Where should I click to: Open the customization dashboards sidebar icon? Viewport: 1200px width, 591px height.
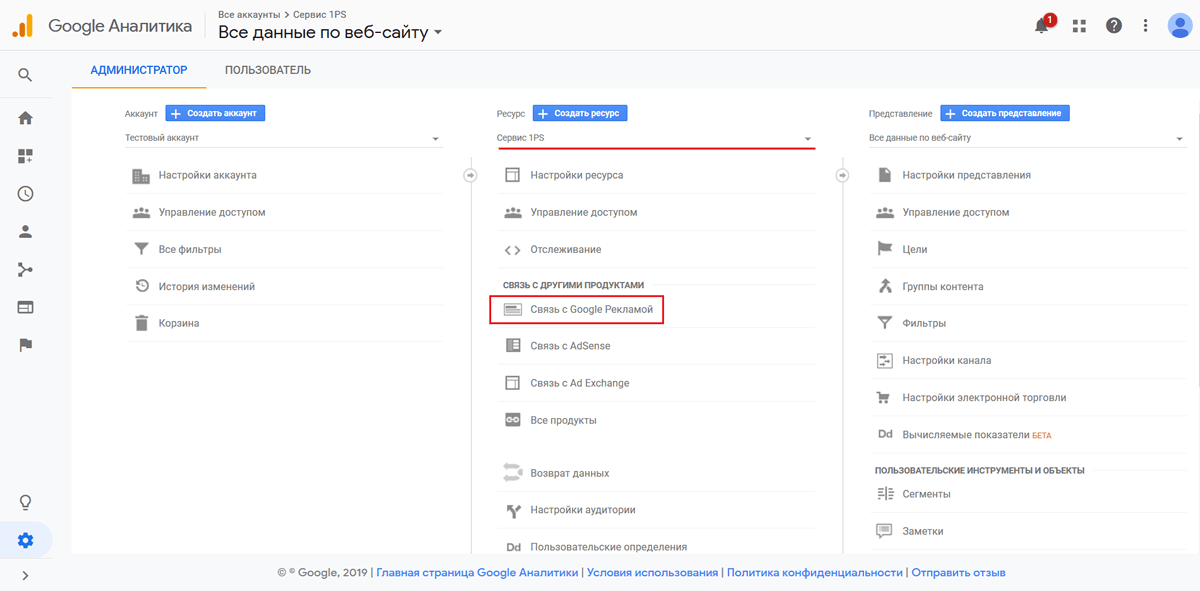(x=25, y=156)
